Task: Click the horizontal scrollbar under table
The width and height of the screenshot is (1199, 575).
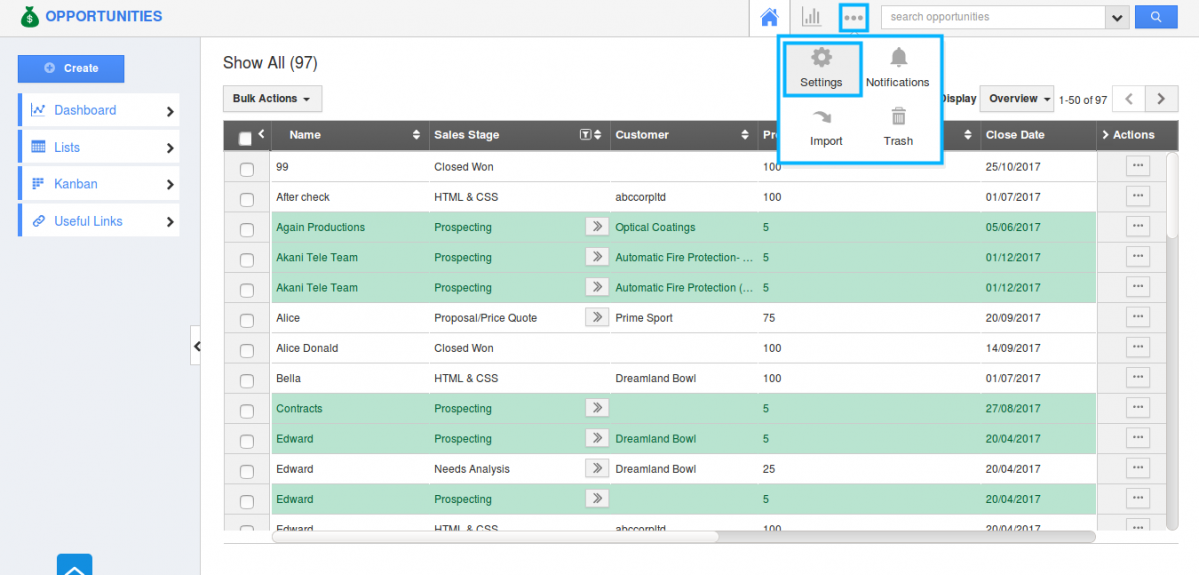Action: tap(495, 537)
